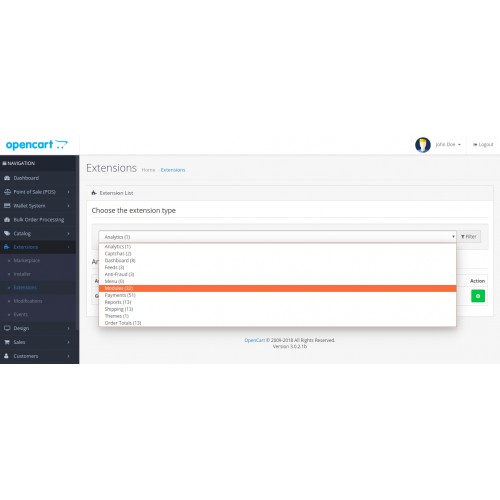Click the Wallet System card icon

(7, 206)
